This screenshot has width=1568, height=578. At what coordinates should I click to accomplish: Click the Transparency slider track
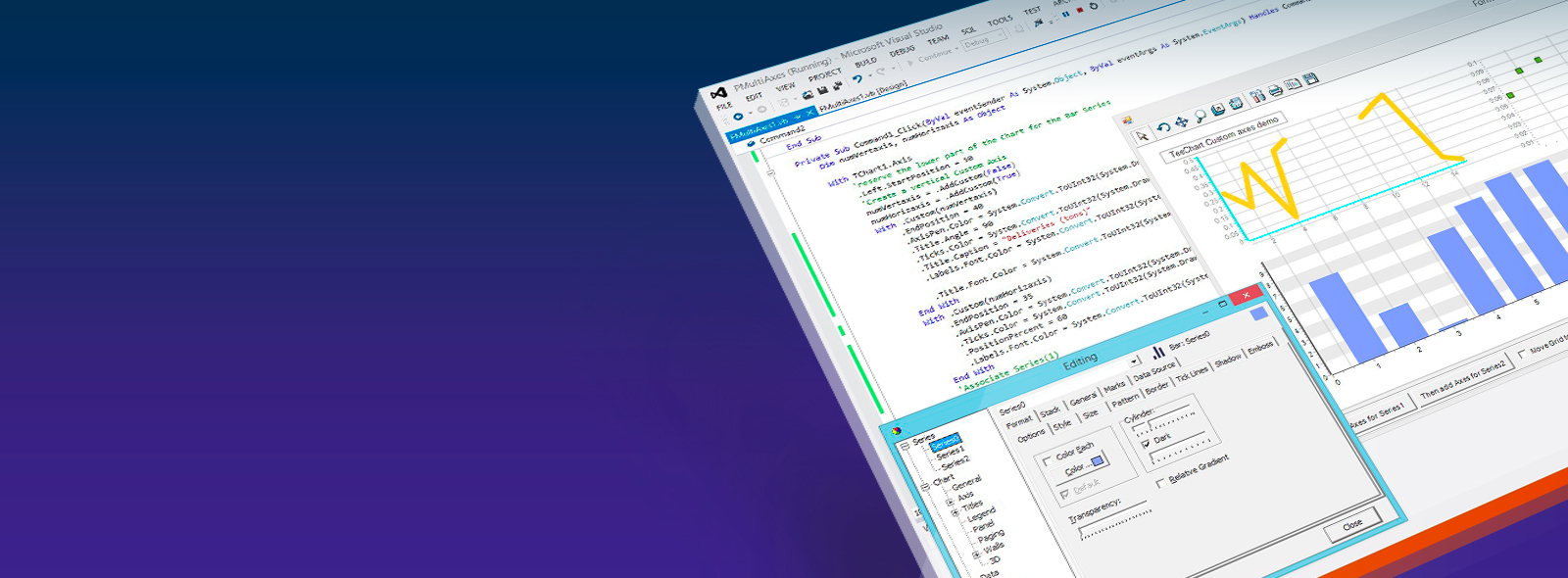[x=1113, y=520]
